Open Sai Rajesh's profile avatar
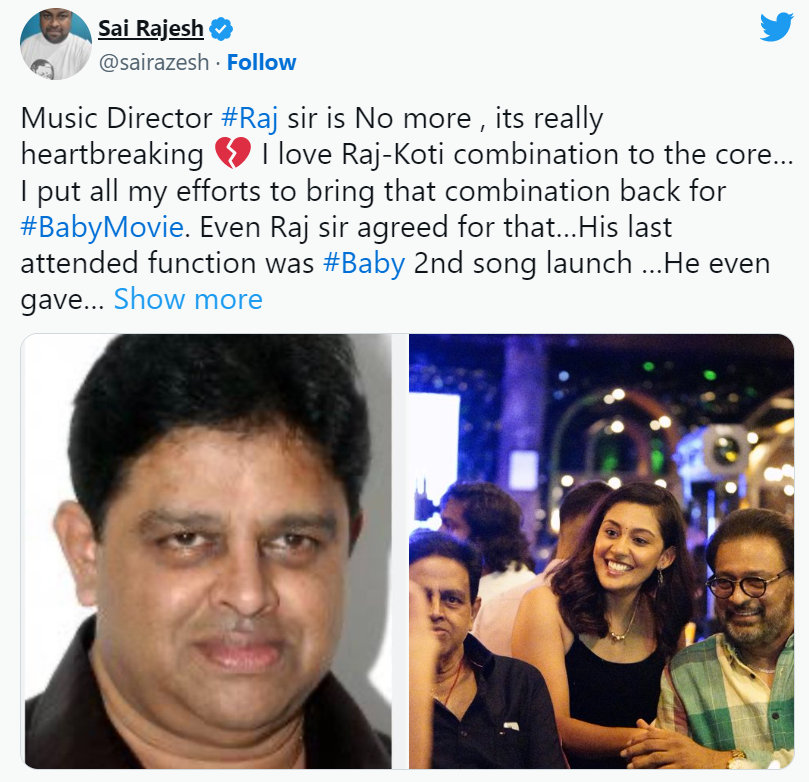 [x=56, y=44]
